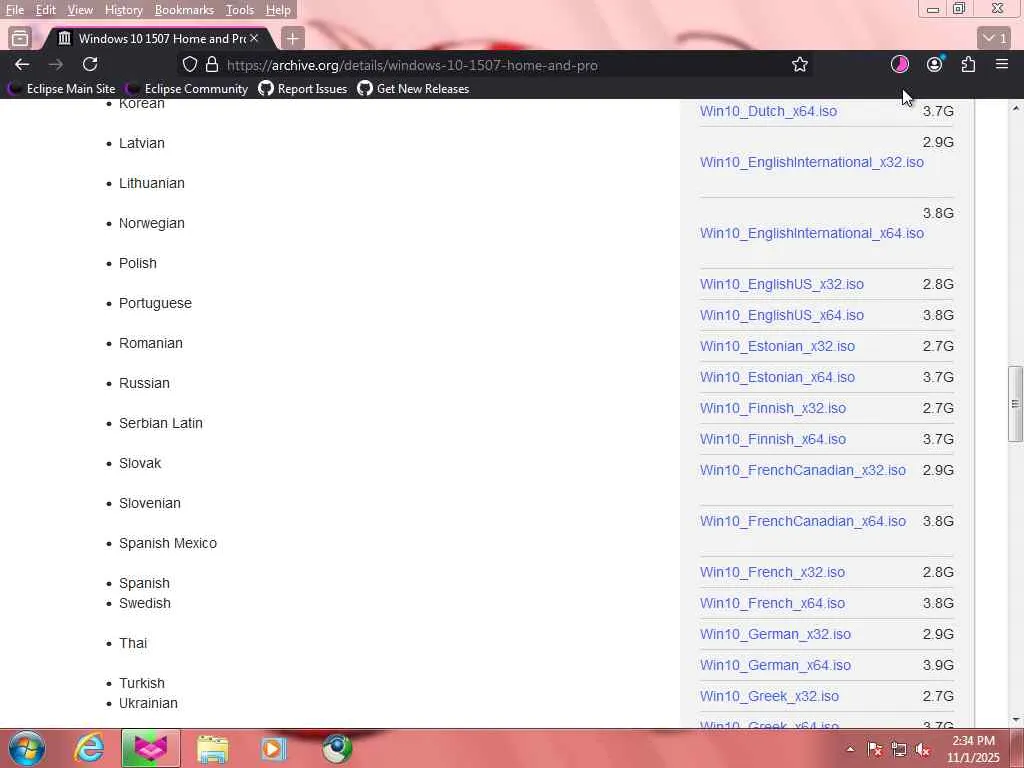Close the Windows 10 1507 tab
Screen dimensions: 1024x768
(254, 39)
